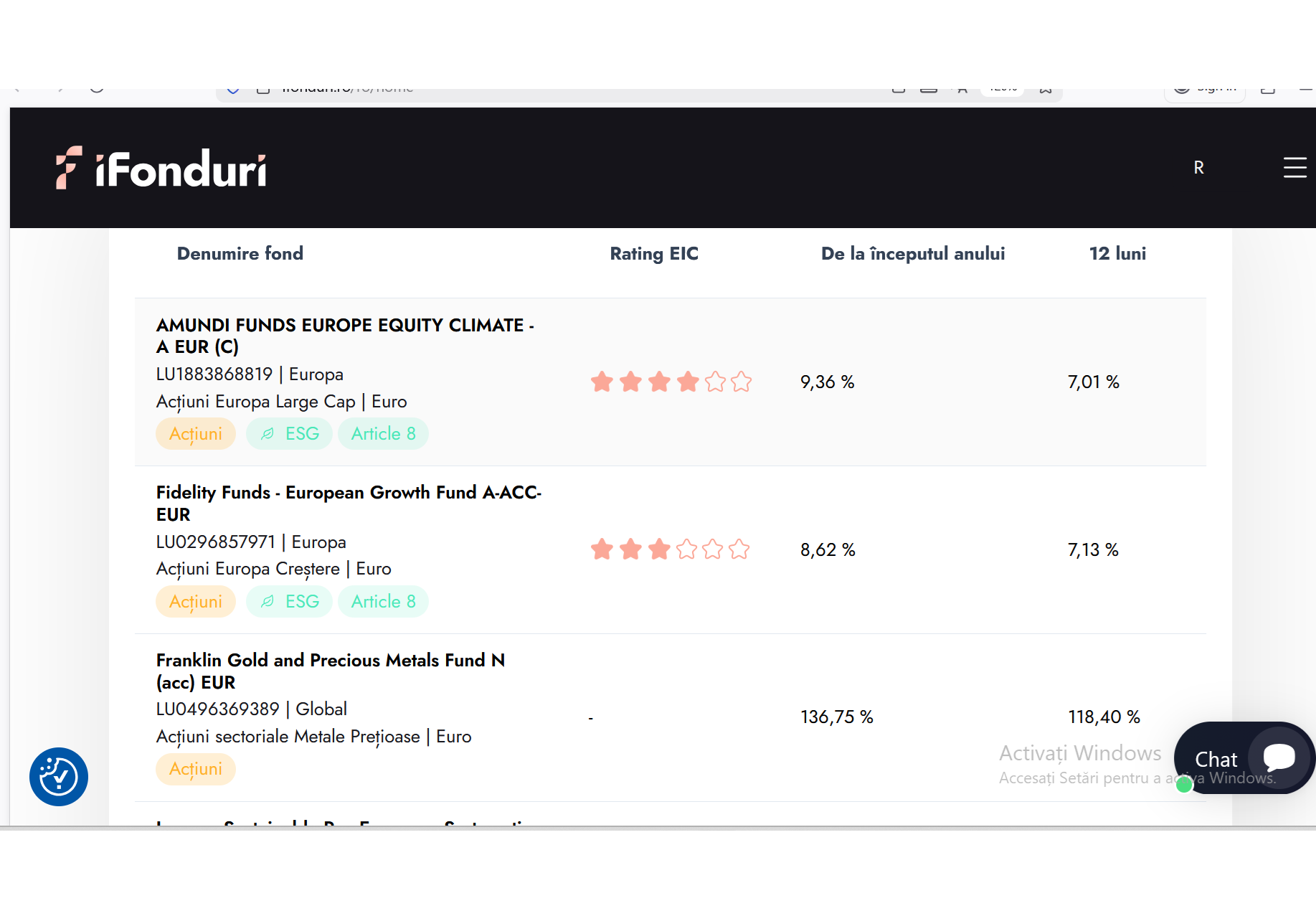Image resolution: width=1316 pixels, height=921 pixels.
Task: Click the iFonduri logo
Action: point(161,169)
